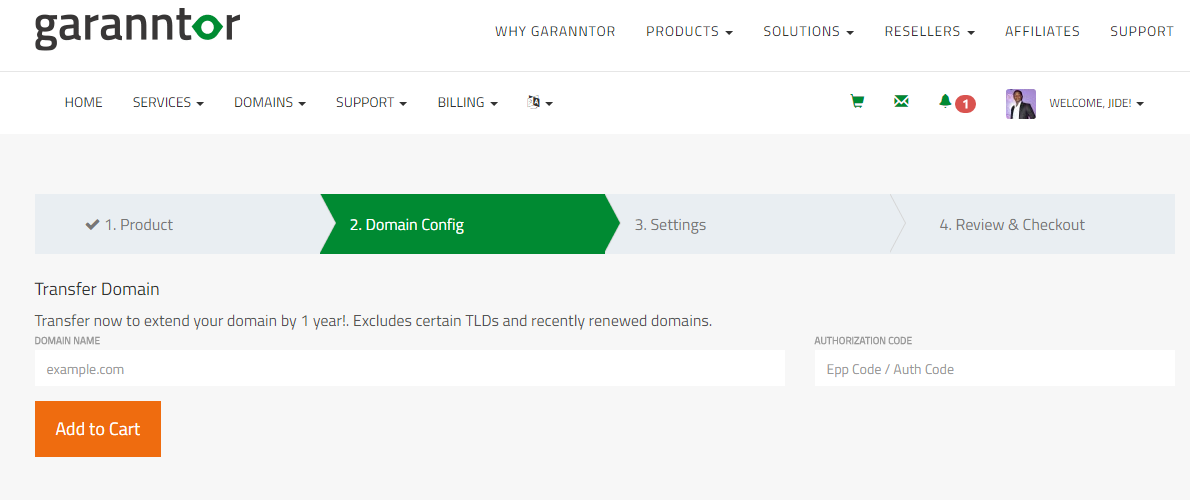Image resolution: width=1190 pixels, height=500 pixels.
Task: Click the user profile avatar picture
Action: tap(1021, 104)
